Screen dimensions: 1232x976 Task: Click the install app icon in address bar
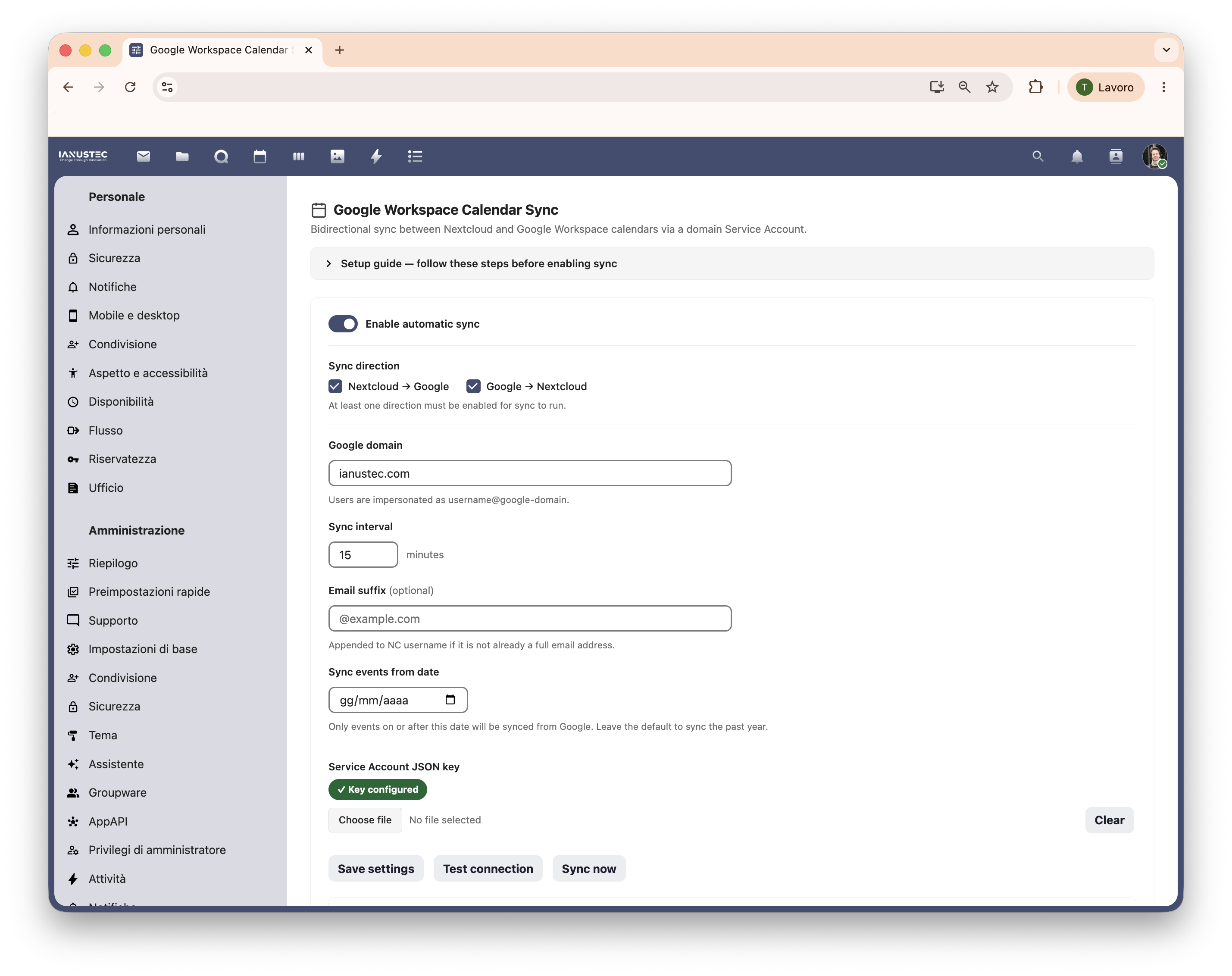pyautogui.click(x=937, y=87)
